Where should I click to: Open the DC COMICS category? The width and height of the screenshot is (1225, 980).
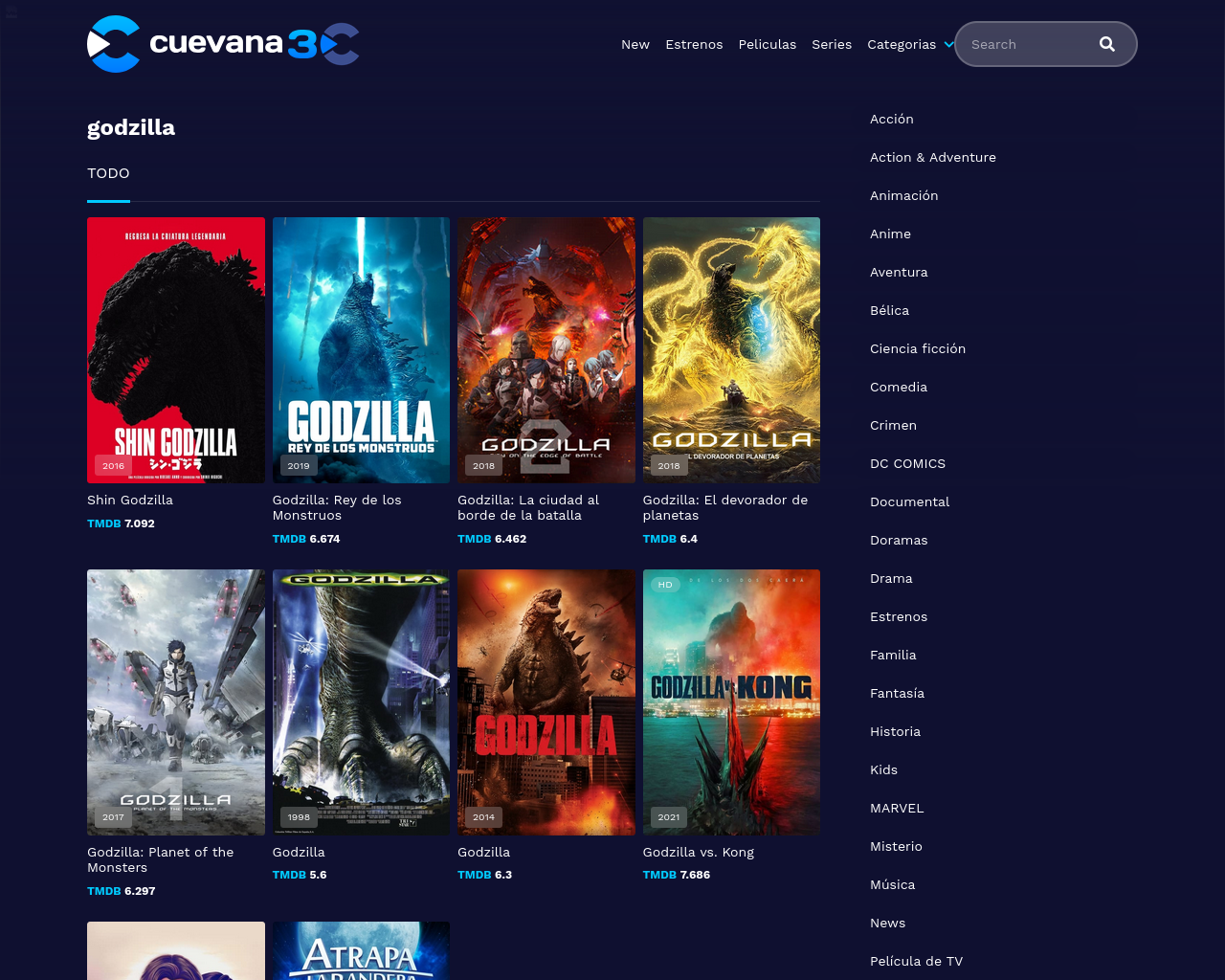pyautogui.click(x=907, y=463)
